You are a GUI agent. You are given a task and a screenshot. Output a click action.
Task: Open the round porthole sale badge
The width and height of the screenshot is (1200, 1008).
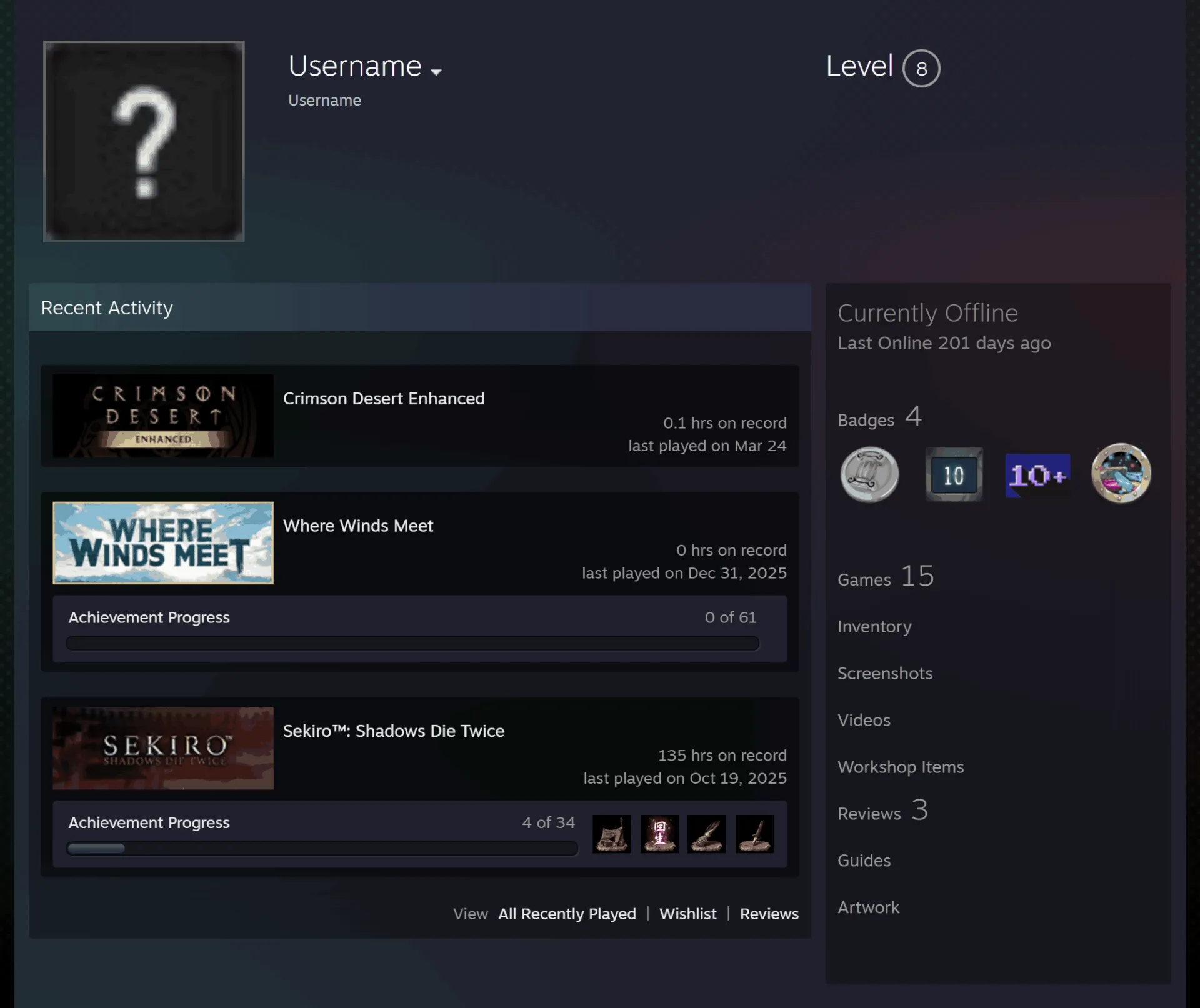(x=1121, y=474)
